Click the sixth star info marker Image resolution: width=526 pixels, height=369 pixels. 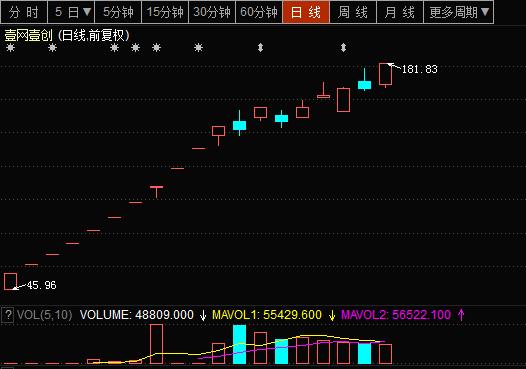pos(199,48)
